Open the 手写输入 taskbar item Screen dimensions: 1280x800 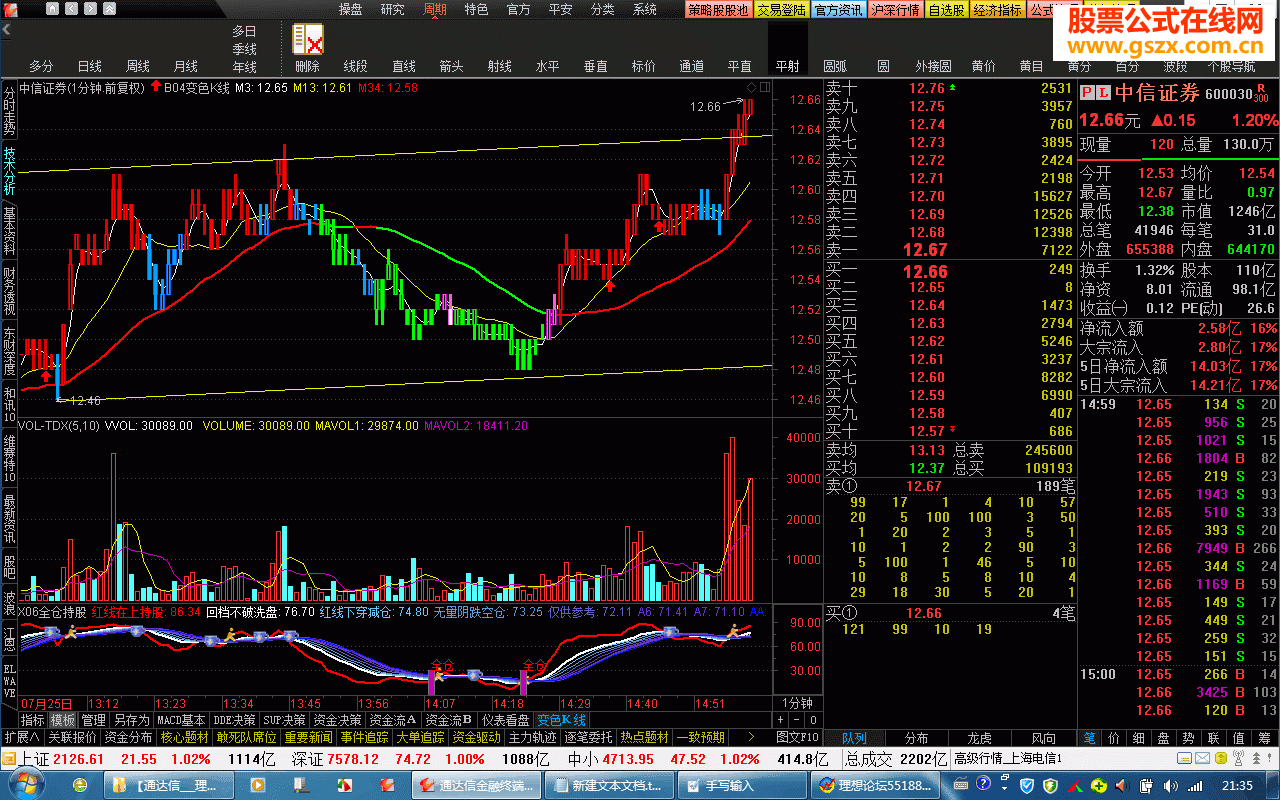click(x=740, y=785)
